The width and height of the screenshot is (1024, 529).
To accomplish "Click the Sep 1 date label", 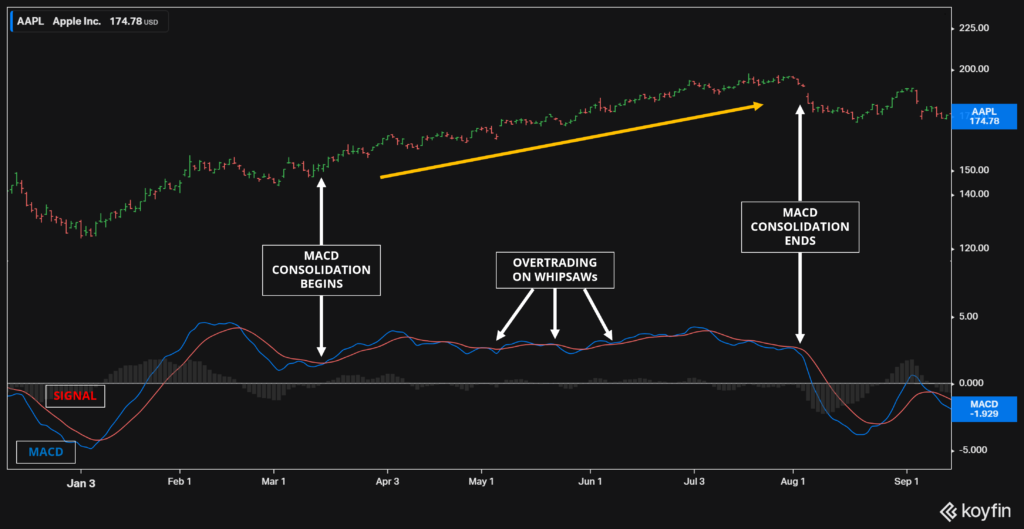I will point(906,481).
